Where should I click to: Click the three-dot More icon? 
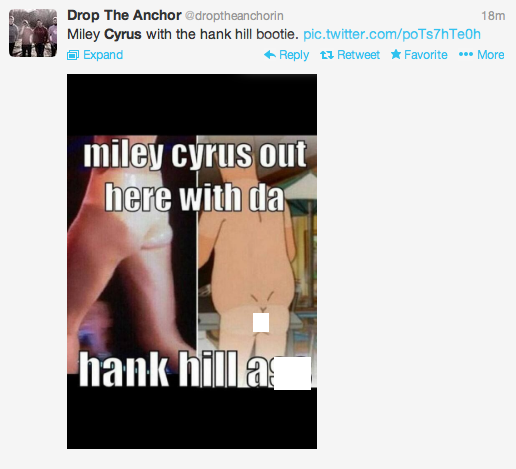tap(466, 54)
